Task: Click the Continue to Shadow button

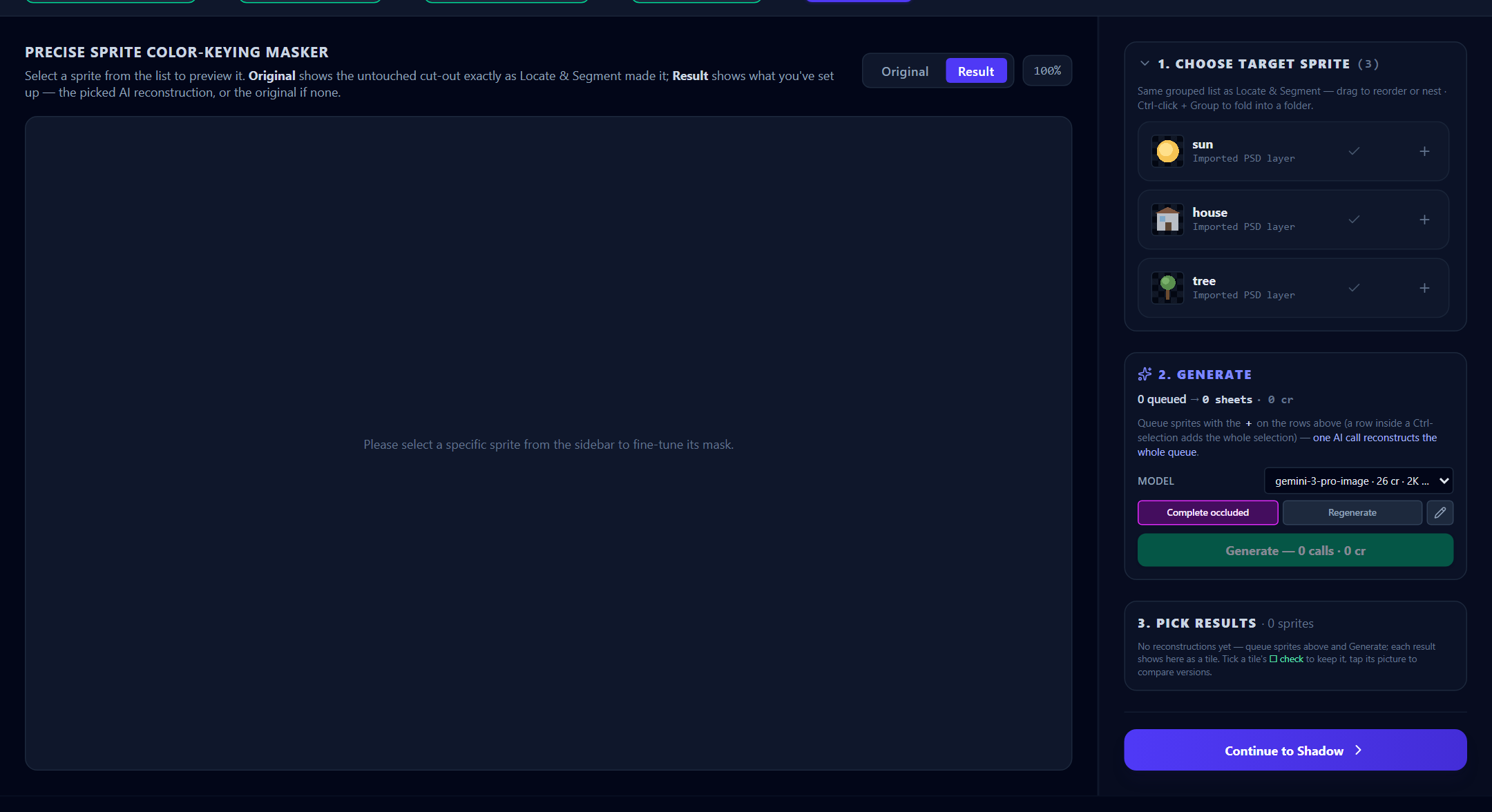Action: [x=1295, y=750]
